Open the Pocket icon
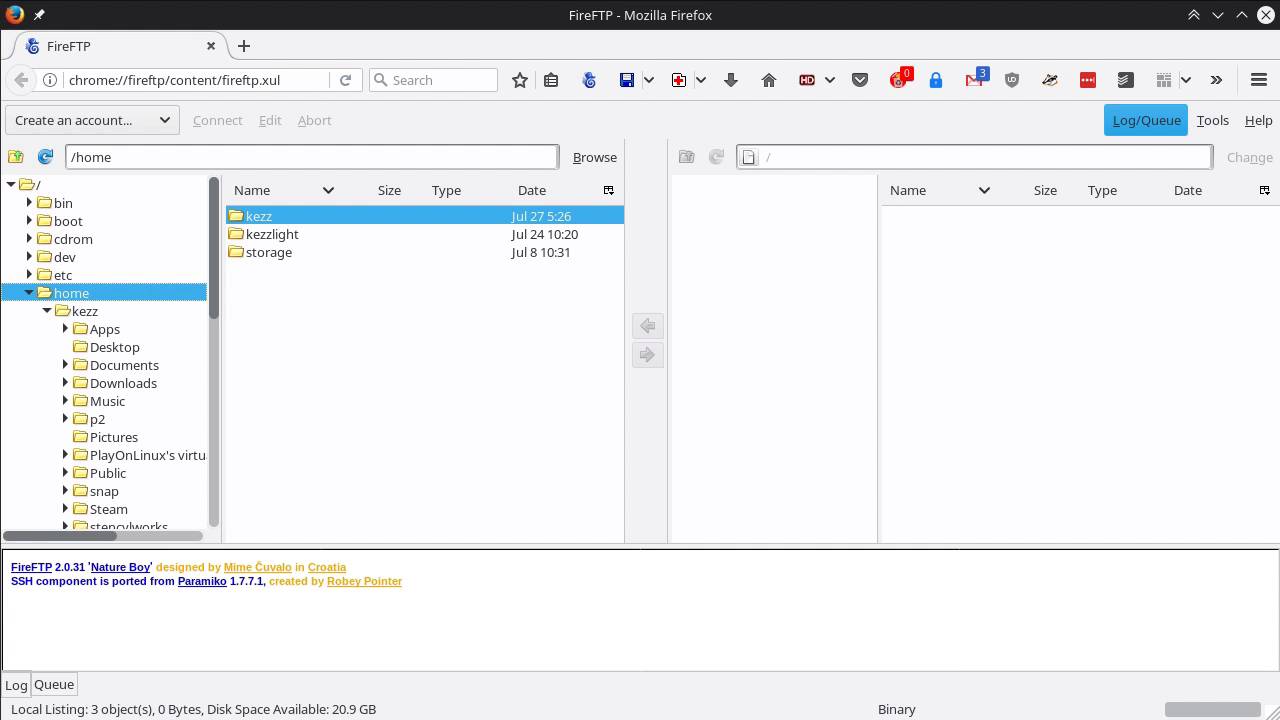1280x720 pixels. (860, 80)
